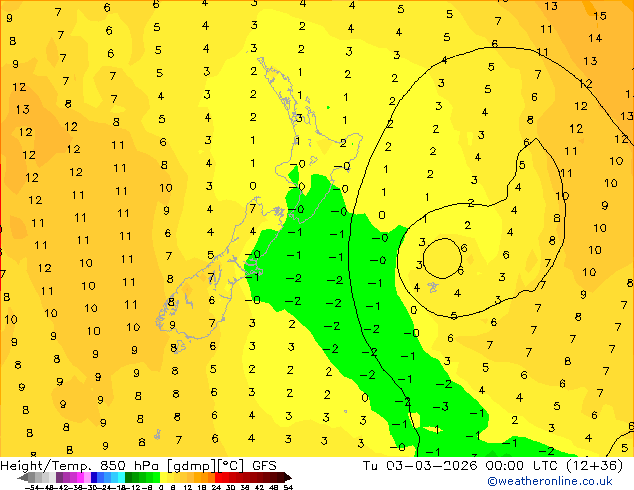Click the Height/Temp. 850 hPa GFS title

138,466
